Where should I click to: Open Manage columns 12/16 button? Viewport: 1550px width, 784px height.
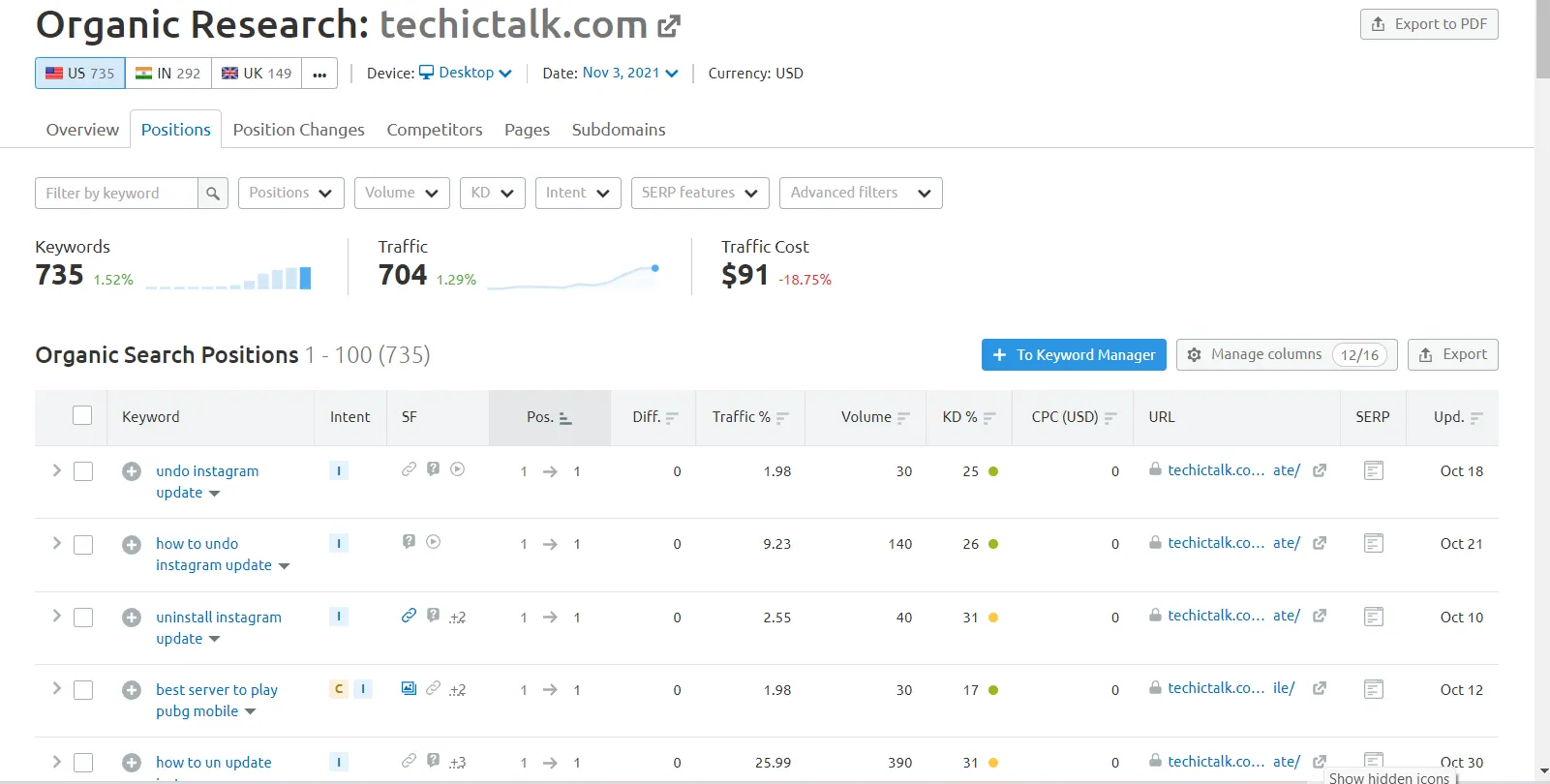(1287, 354)
